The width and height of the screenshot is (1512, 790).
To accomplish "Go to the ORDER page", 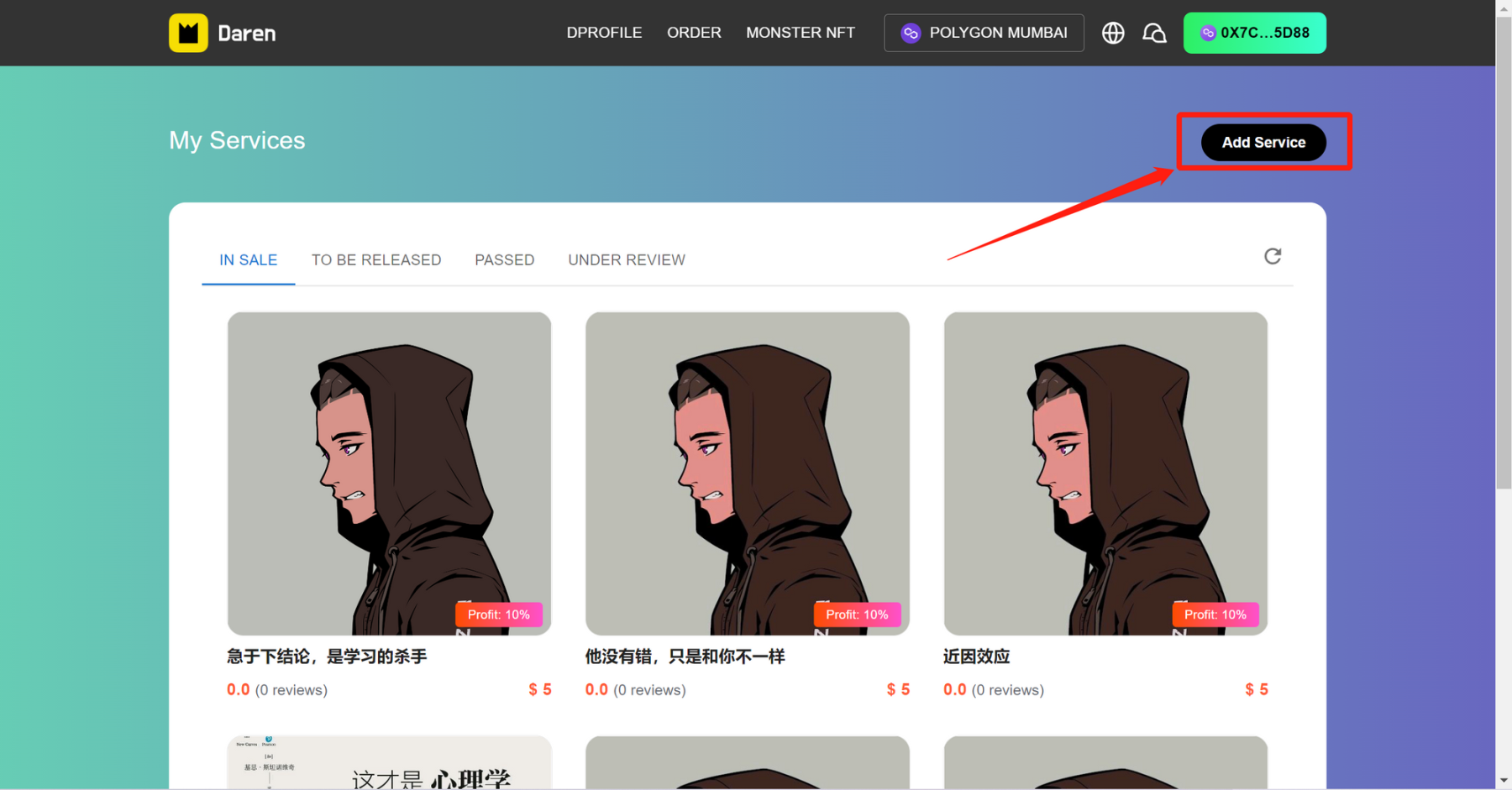I will pyautogui.click(x=694, y=33).
